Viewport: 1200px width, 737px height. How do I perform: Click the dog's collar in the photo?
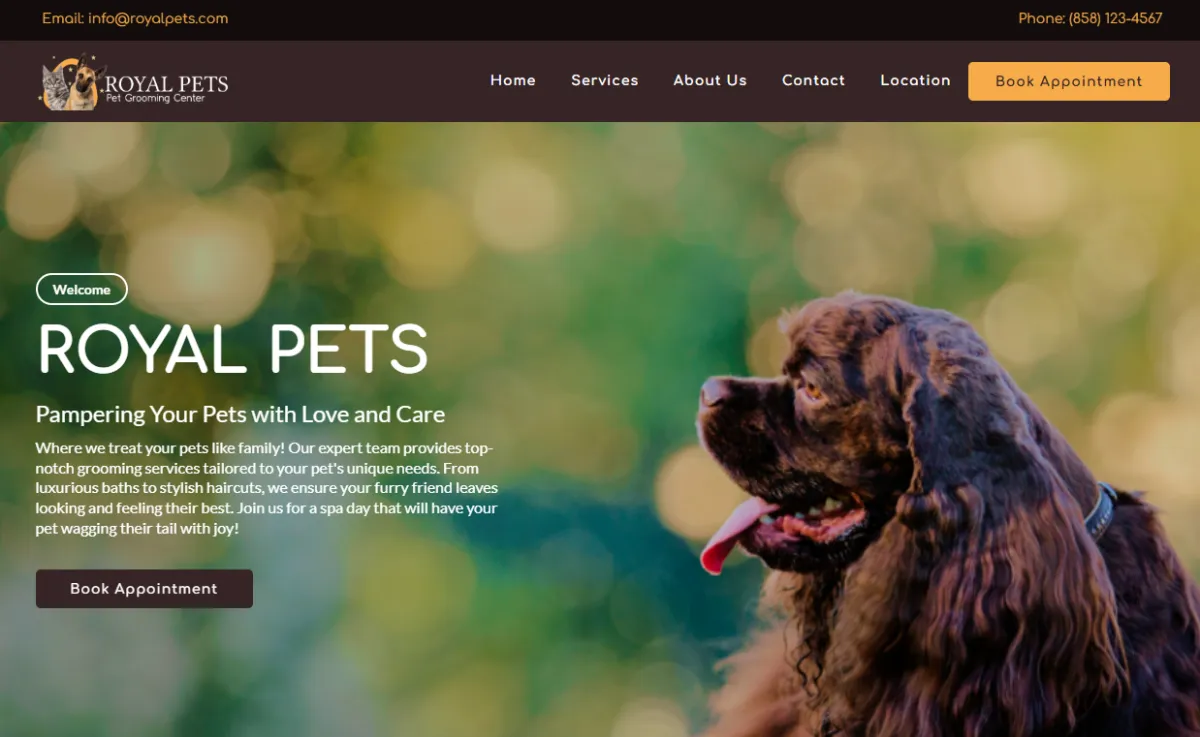coord(1100,512)
